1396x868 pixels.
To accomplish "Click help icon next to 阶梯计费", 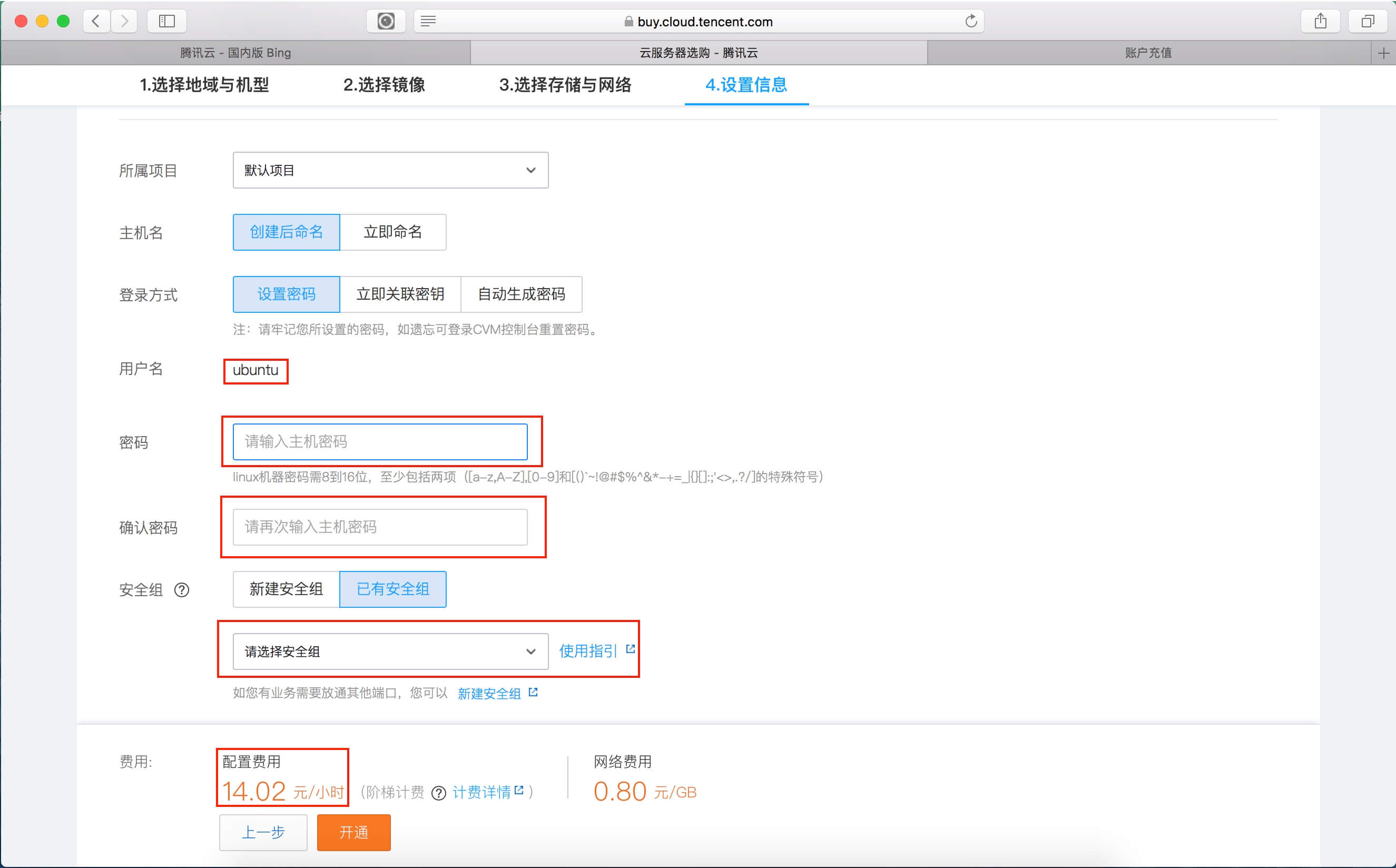I will [x=438, y=793].
